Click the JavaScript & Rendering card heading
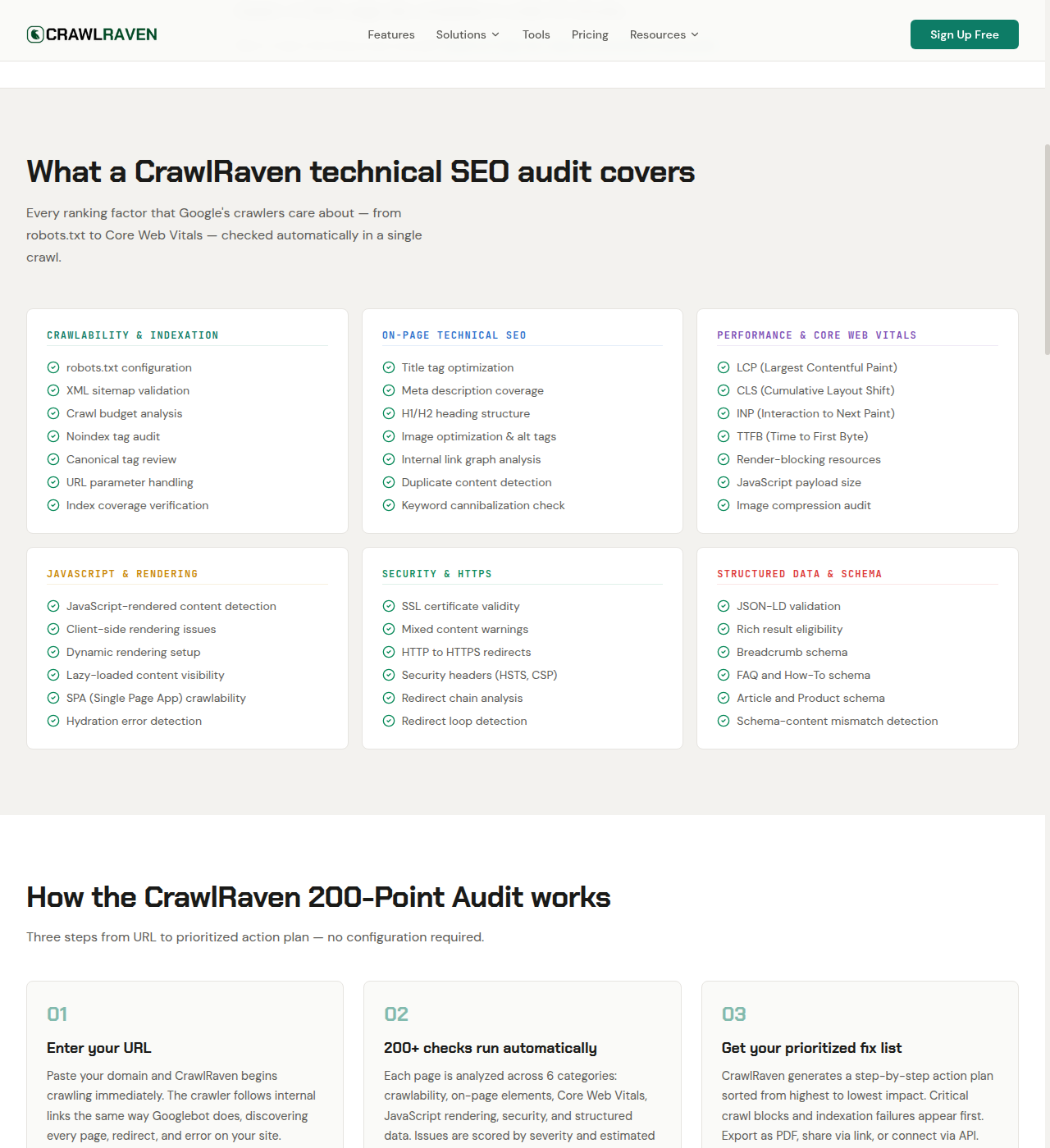1050x1148 pixels. (122, 574)
